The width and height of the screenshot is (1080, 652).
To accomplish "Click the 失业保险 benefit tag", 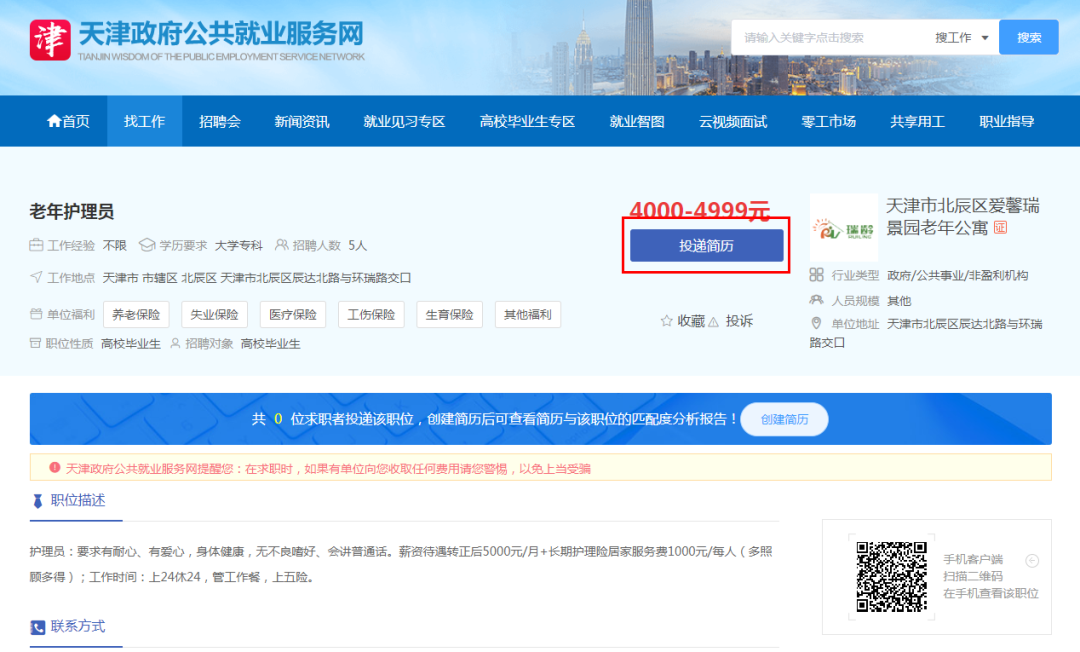I will (214, 315).
